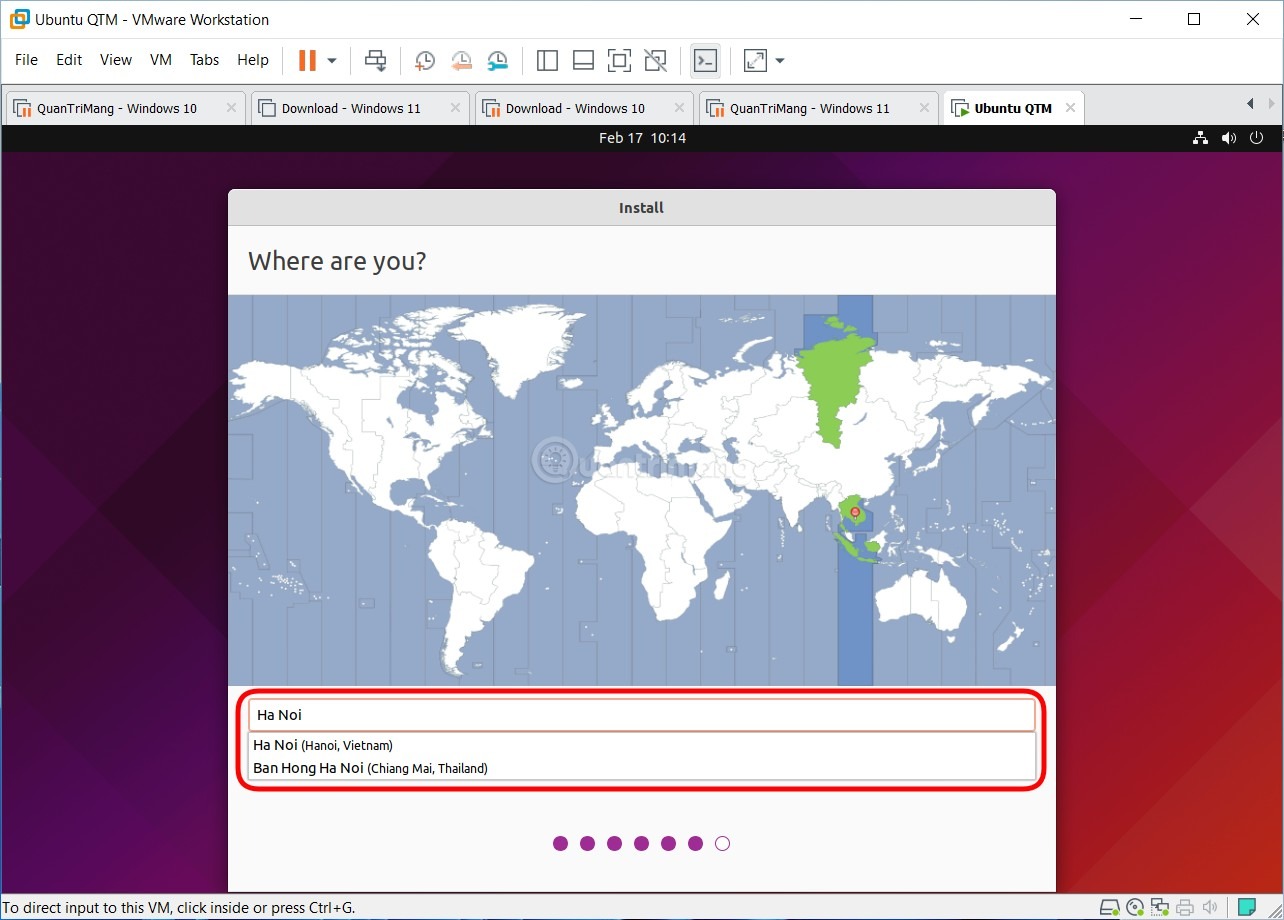Image resolution: width=1284 pixels, height=920 pixels.
Task: Maximize the VMware Workstation window
Action: coord(1194,19)
